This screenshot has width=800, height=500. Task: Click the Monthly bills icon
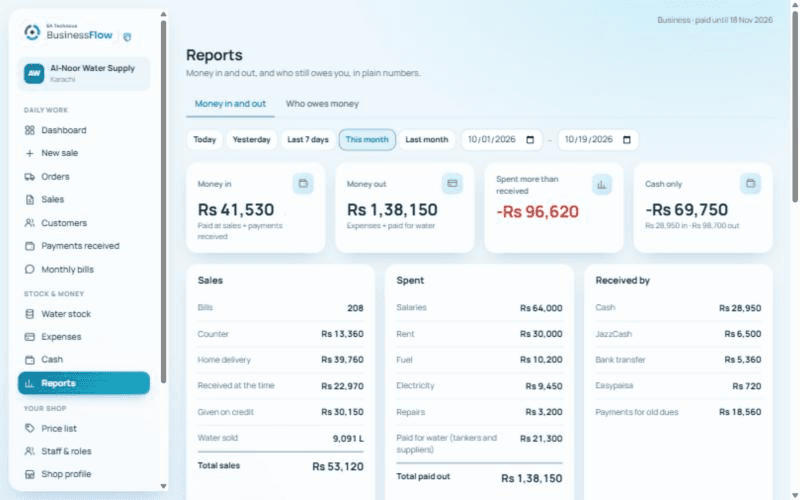(30, 269)
